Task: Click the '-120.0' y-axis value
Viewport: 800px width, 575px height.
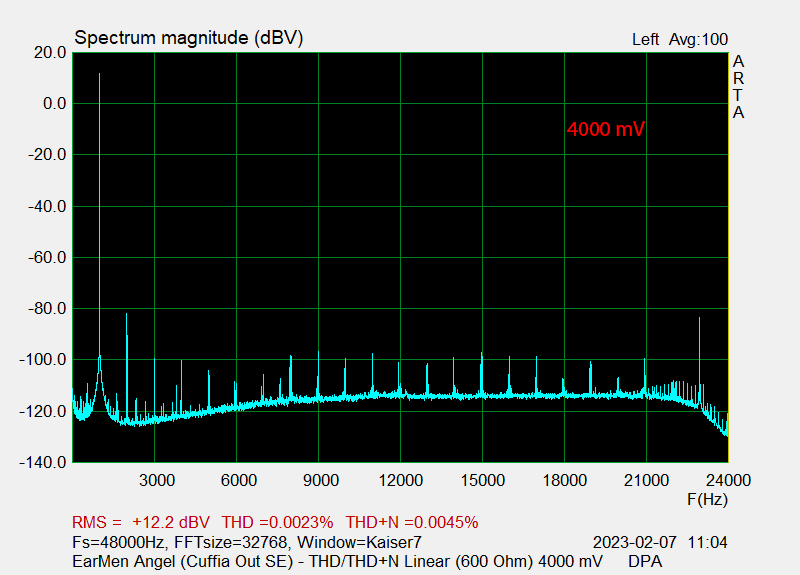Action: coord(43,411)
